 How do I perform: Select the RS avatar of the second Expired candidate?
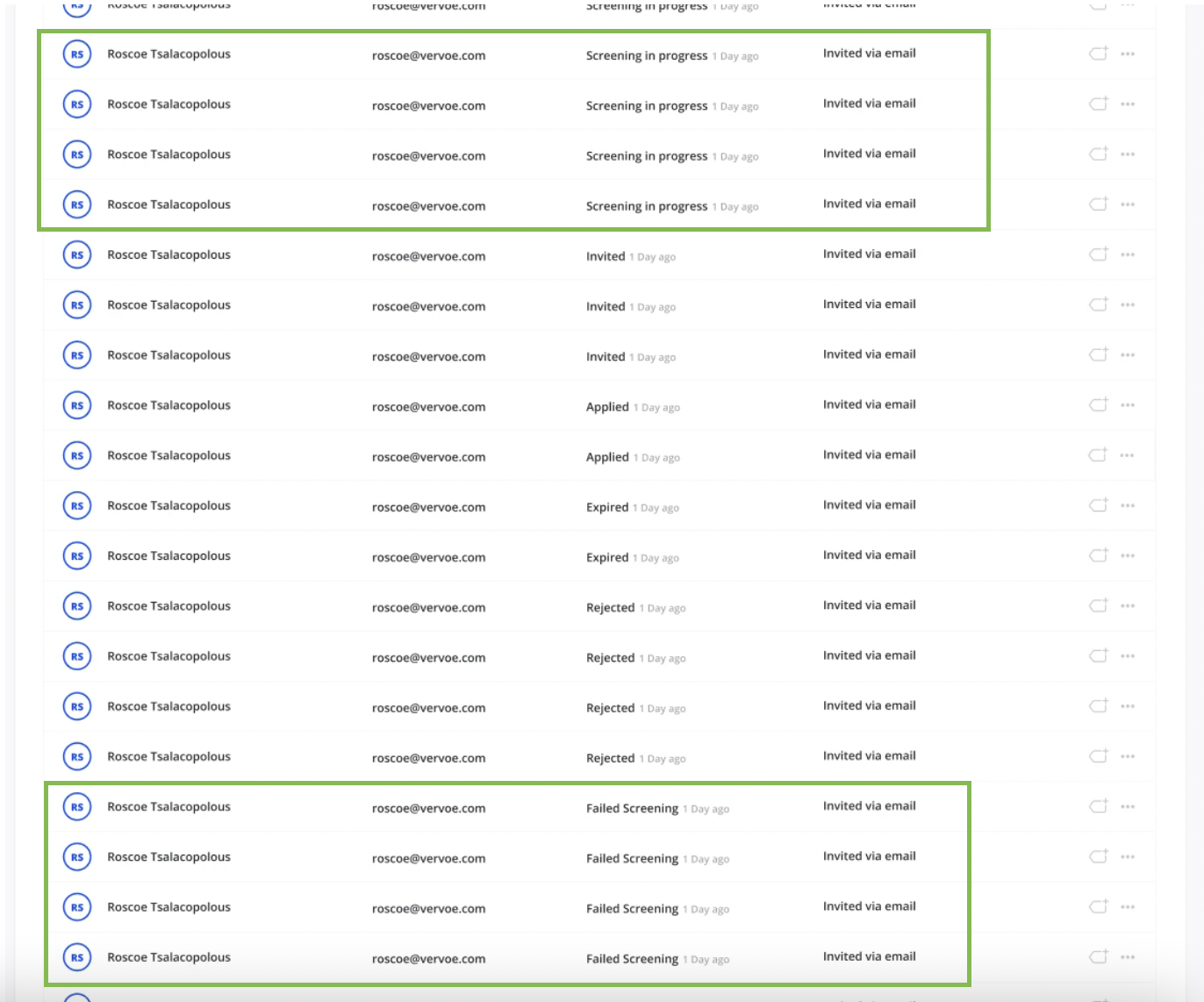coord(77,555)
